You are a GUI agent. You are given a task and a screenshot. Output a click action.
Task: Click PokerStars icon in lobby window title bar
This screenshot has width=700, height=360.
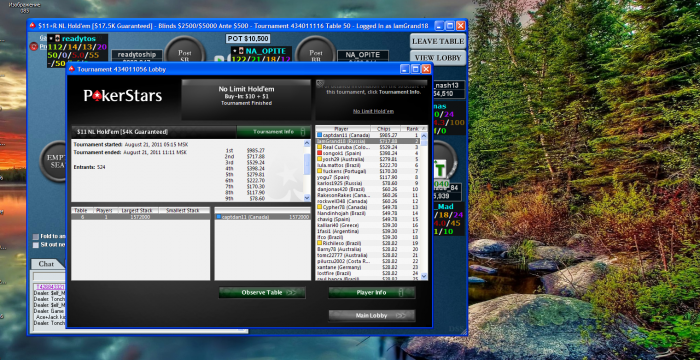click(x=71, y=69)
